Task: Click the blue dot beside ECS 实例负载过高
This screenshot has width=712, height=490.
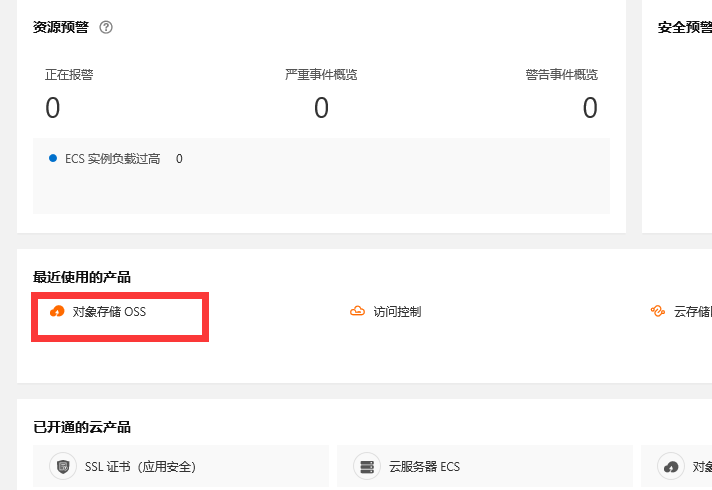Action: pyautogui.click(x=53, y=158)
